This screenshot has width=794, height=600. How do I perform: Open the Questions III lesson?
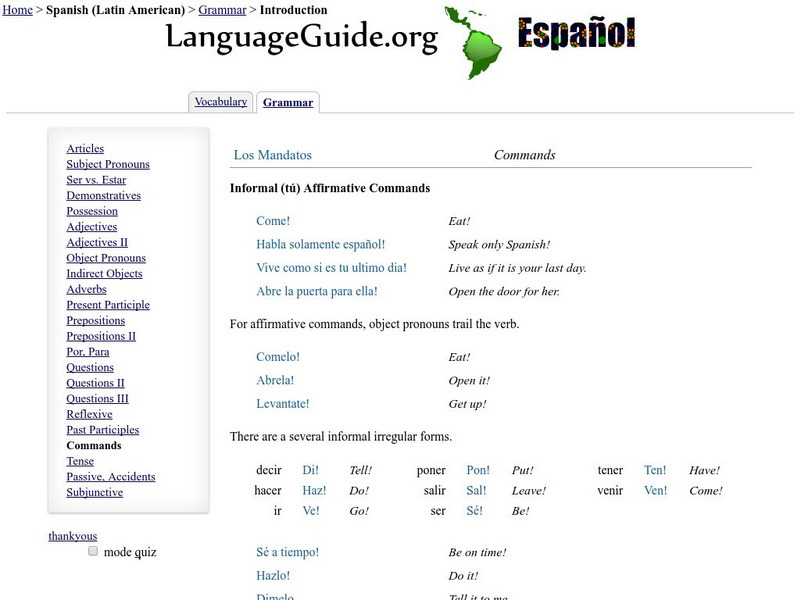pyautogui.click(x=97, y=398)
